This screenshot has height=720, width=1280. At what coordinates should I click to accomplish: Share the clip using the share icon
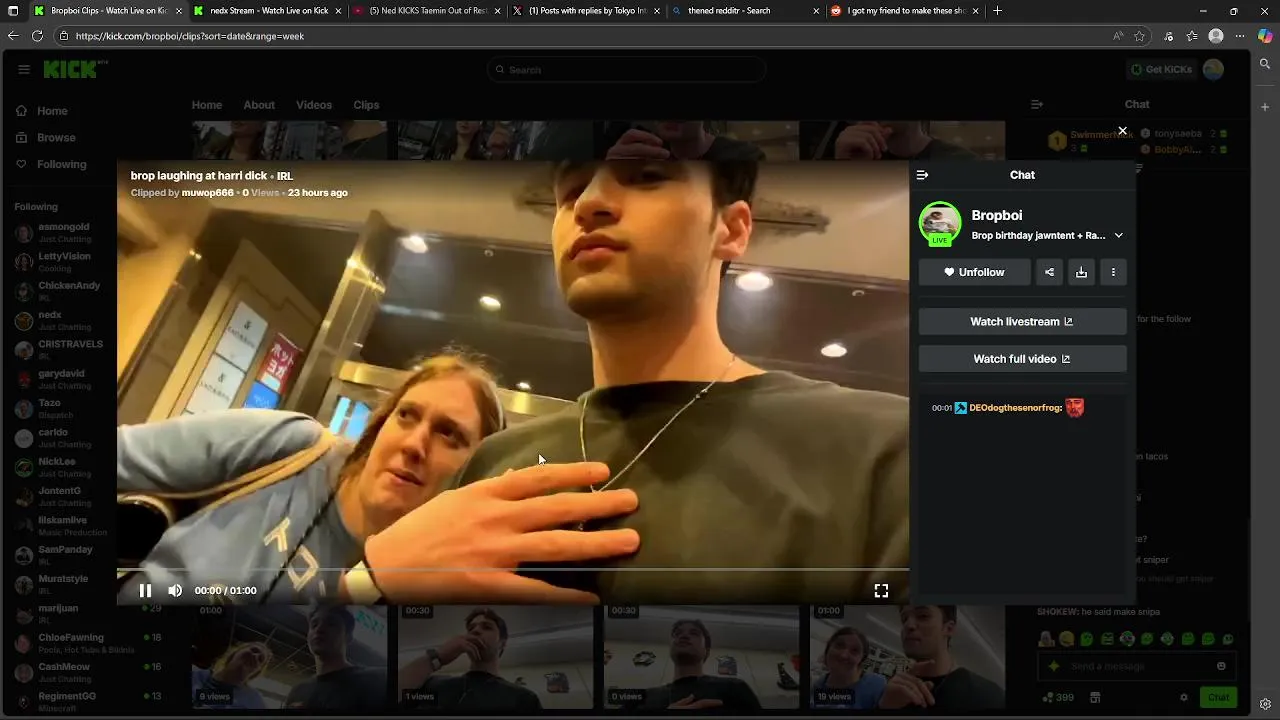pos(1049,272)
